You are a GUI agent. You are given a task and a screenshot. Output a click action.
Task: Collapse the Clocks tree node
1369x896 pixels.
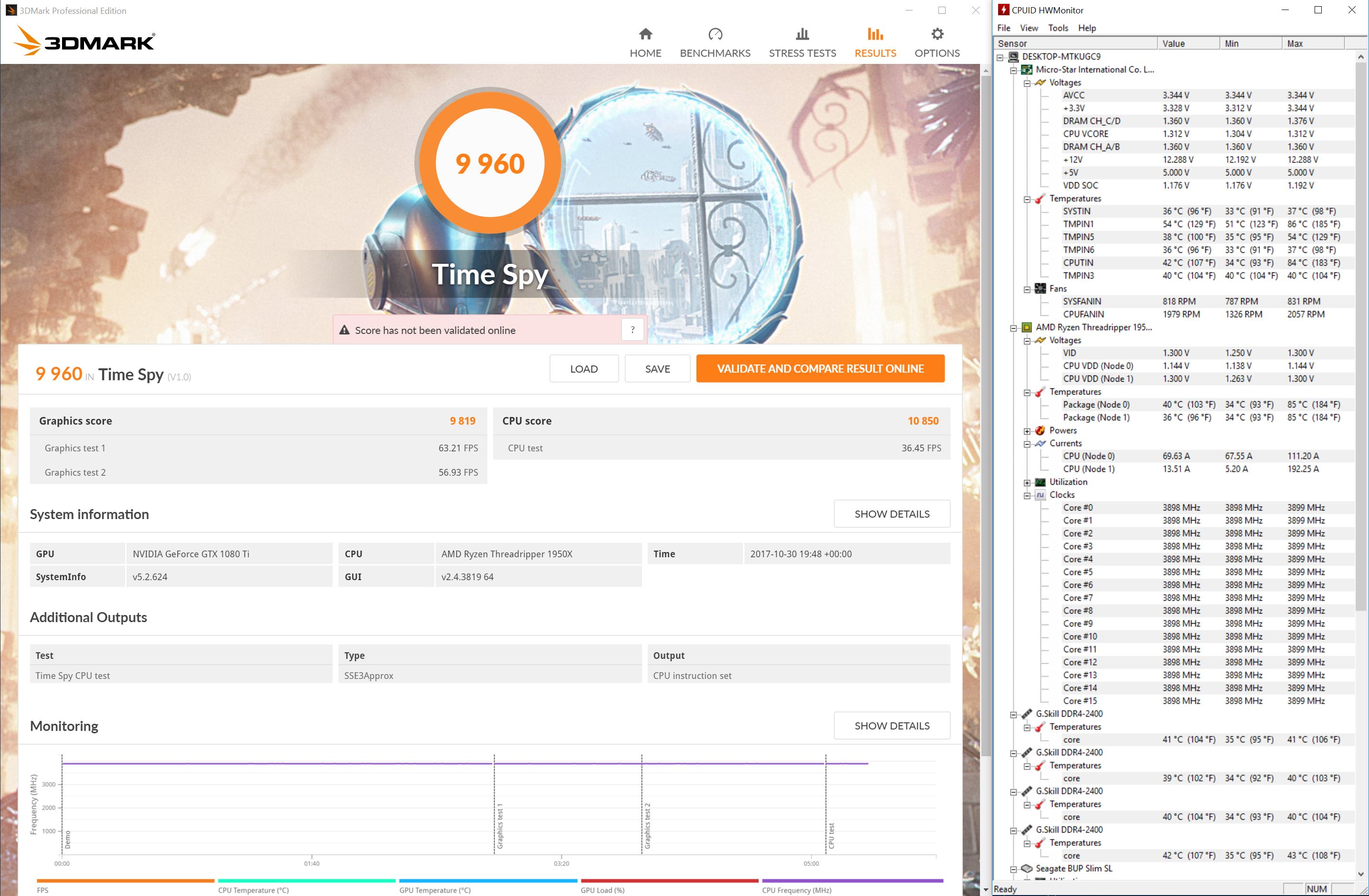tap(1027, 495)
